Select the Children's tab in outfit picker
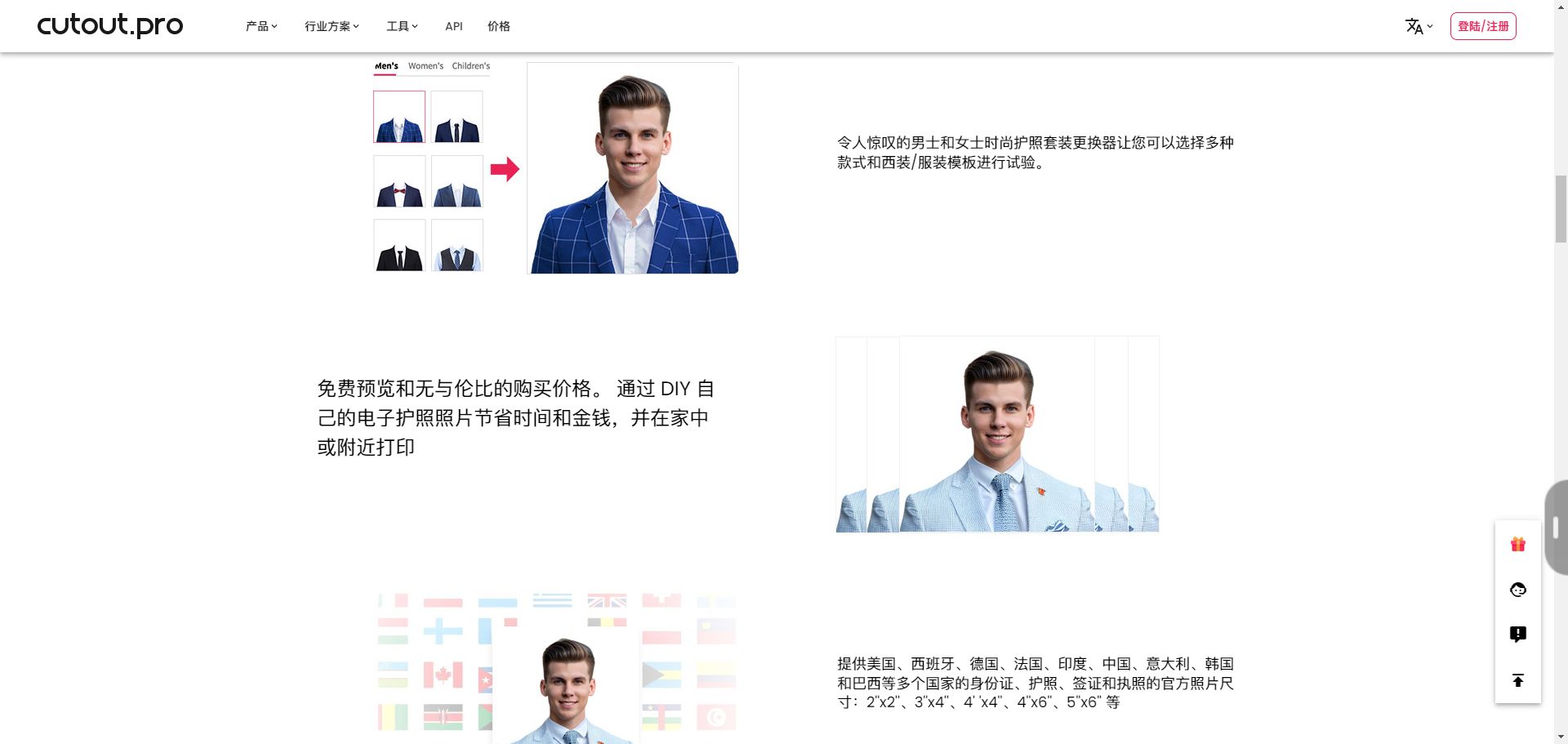 point(471,66)
